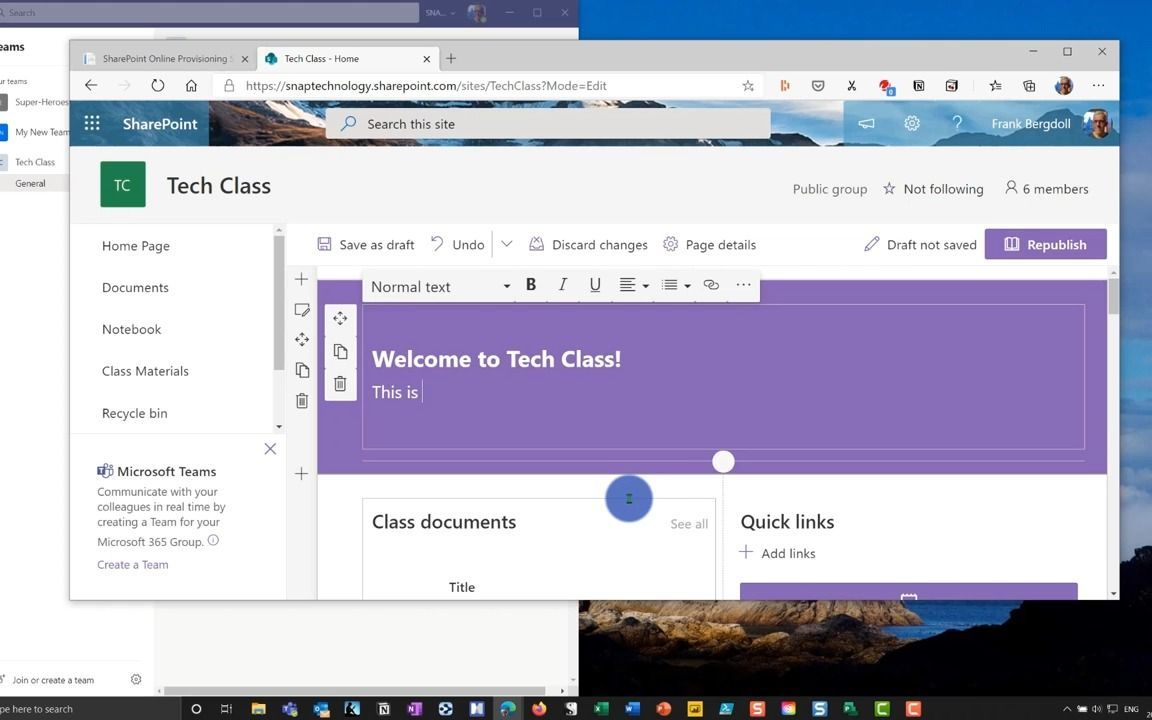Expand the Undo dropdown chevron
The image size is (1152, 720).
(x=506, y=244)
